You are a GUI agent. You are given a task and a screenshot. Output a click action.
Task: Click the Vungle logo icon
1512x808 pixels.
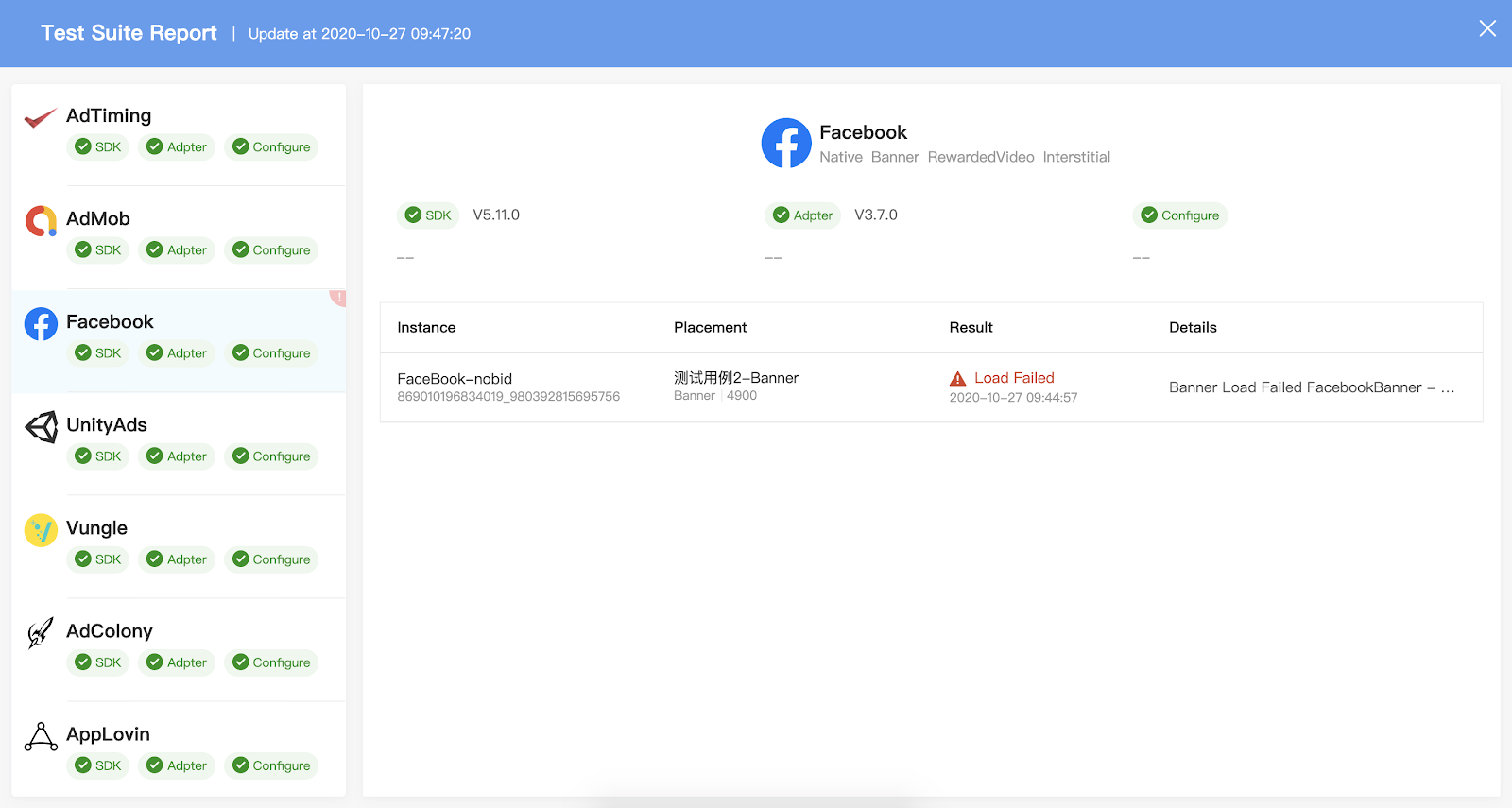pos(41,529)
